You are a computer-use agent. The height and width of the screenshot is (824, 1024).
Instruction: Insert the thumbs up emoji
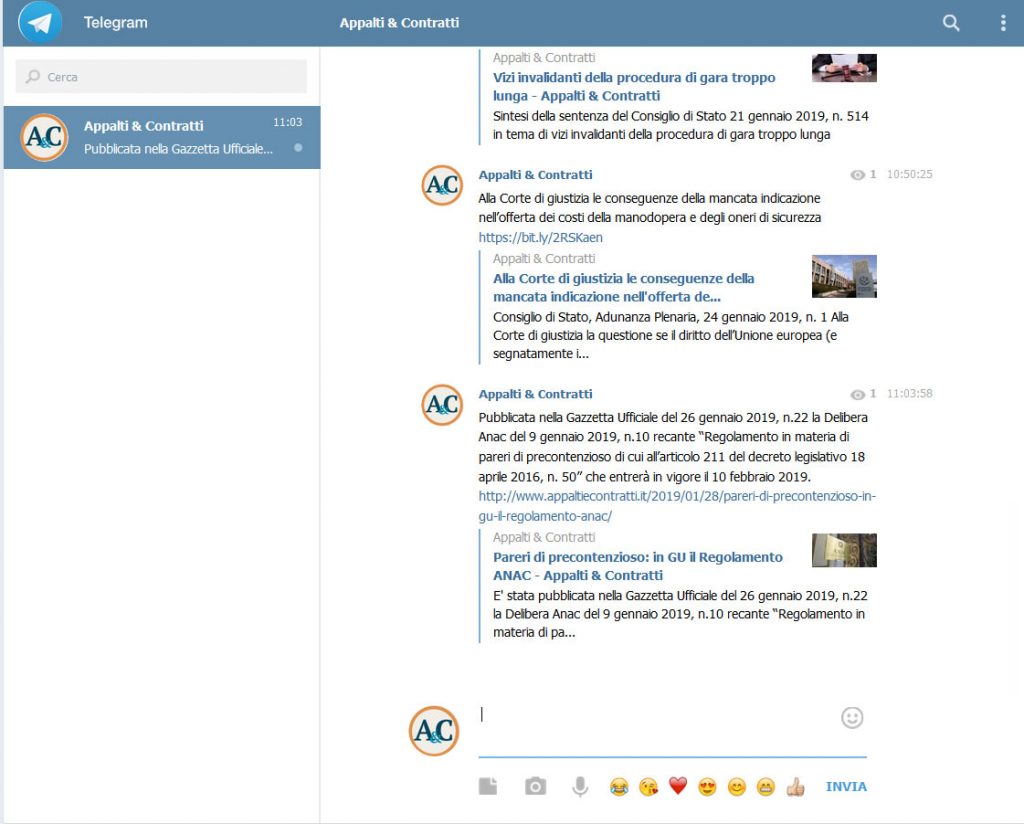click(x=795, y=787)
